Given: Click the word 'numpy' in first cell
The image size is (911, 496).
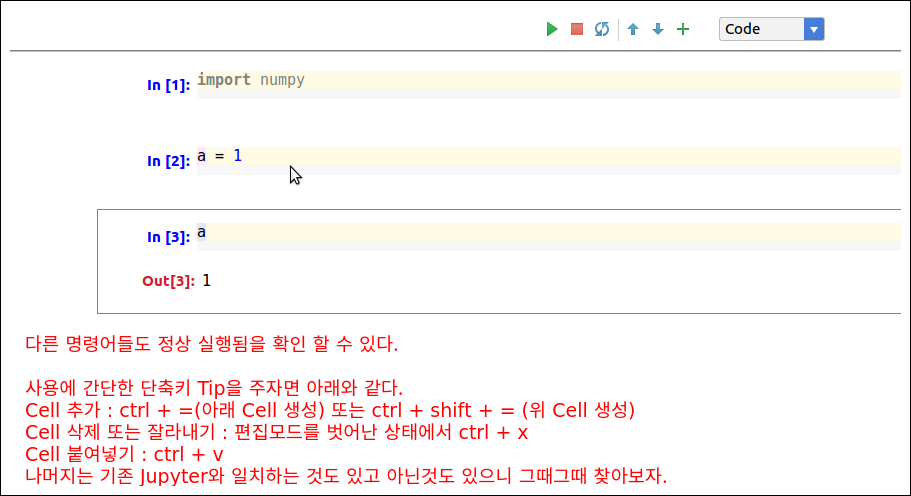Looking at the screenshot, I should [282, 80].
